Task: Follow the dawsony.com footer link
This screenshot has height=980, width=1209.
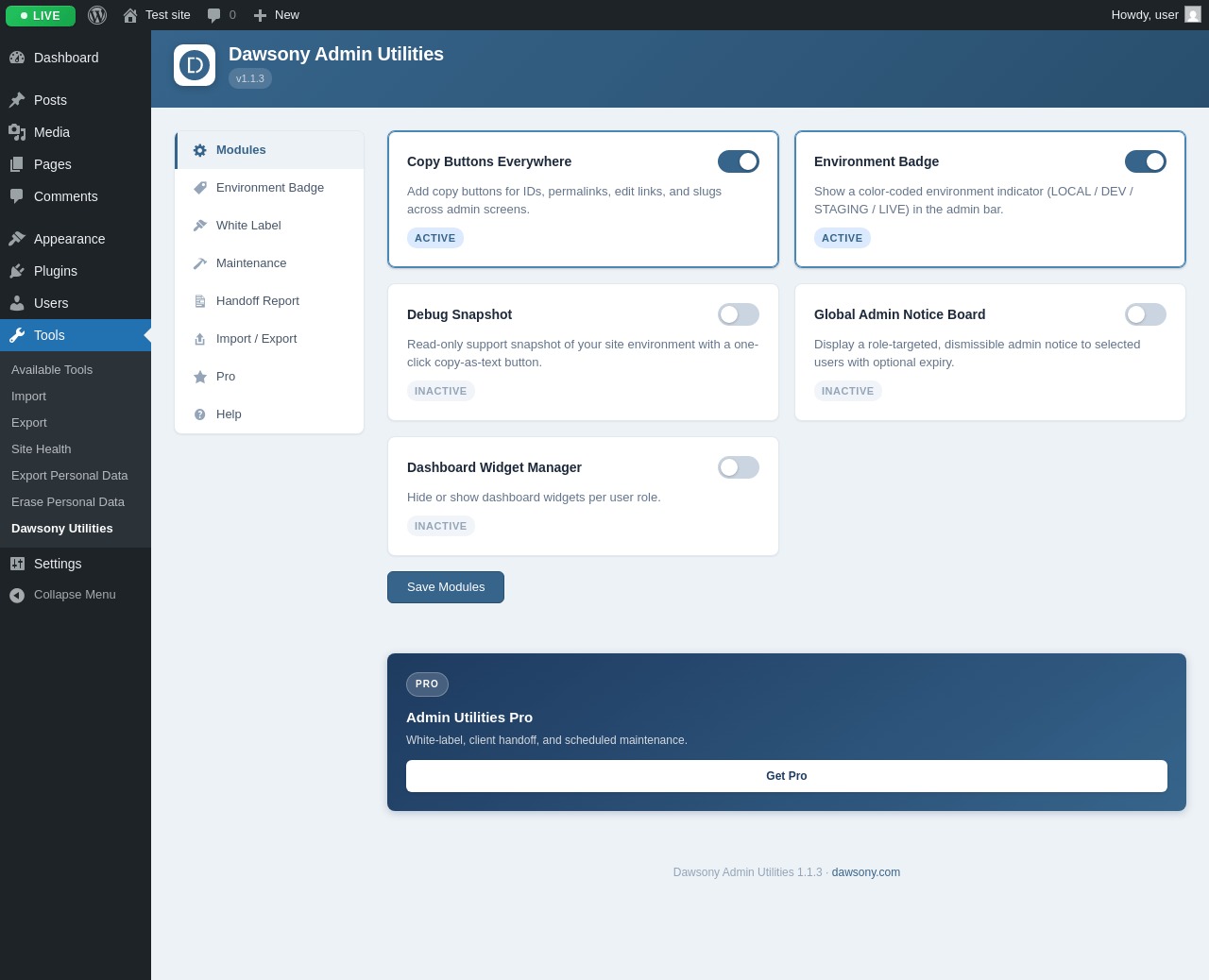Action: [x=866, y=872]
